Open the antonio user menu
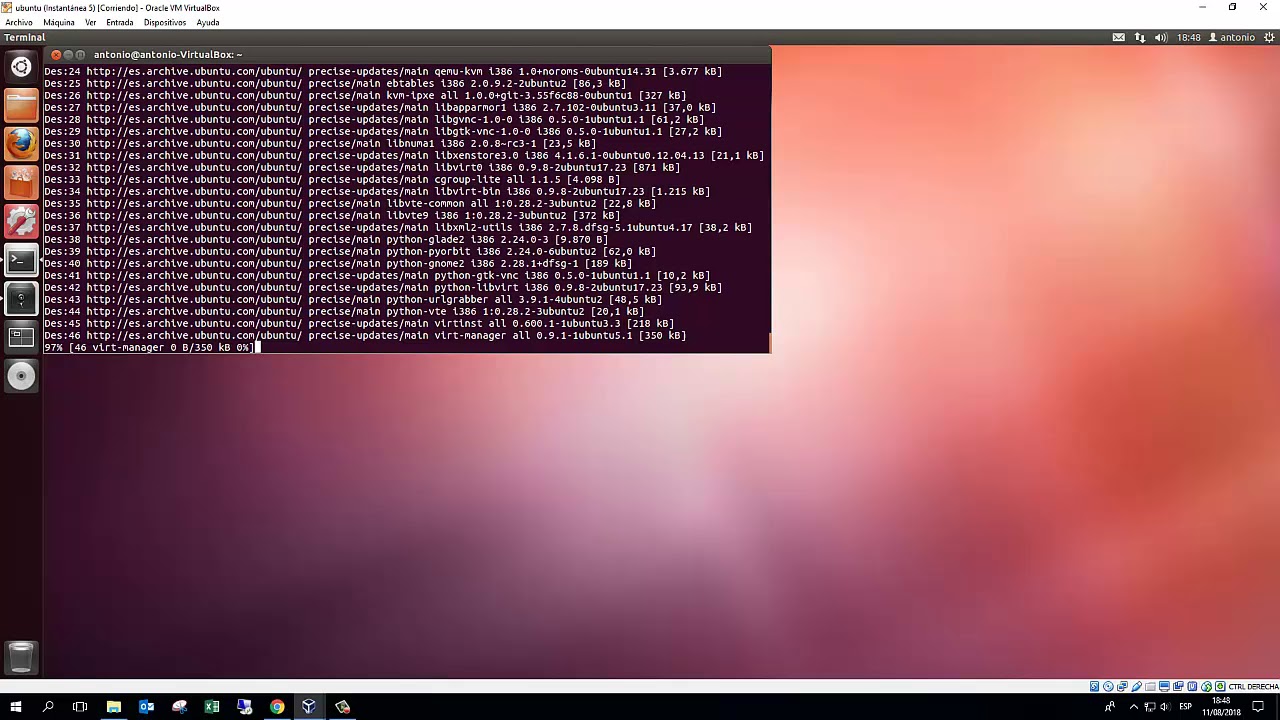The image size is (1280, 720). 1232,37
